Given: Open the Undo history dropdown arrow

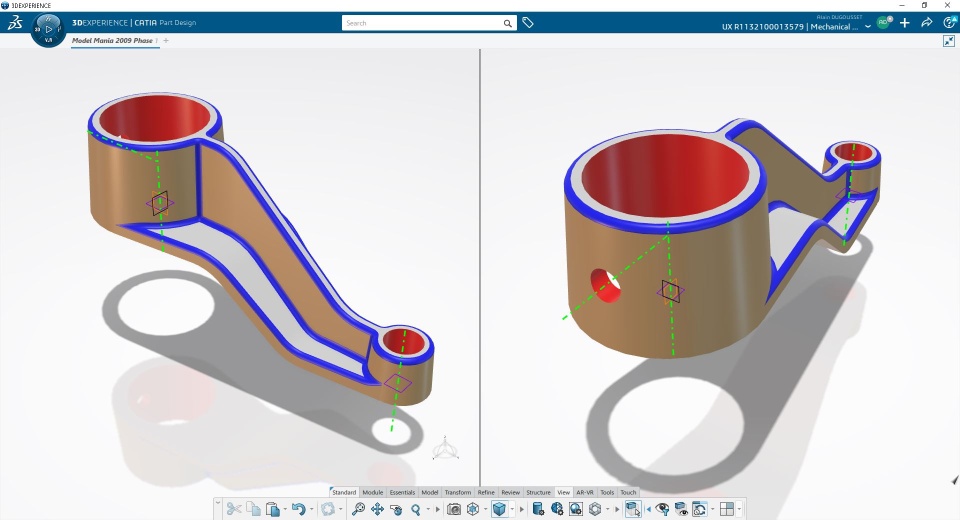Looking at the screenshot, I should click(x=312, y=510).
